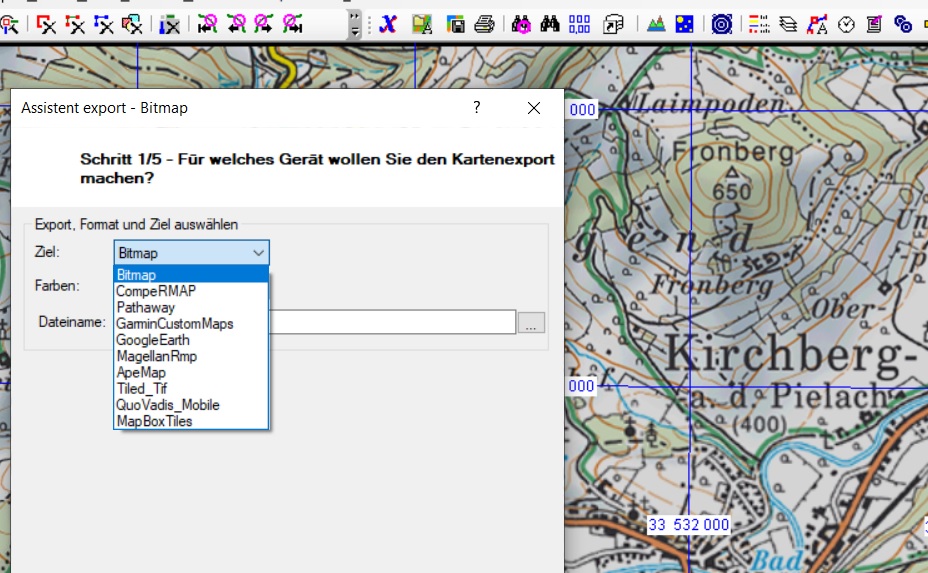Click the clock icon in toolbar
This screenshot has width=928, height=573.
tap(846, 24)
